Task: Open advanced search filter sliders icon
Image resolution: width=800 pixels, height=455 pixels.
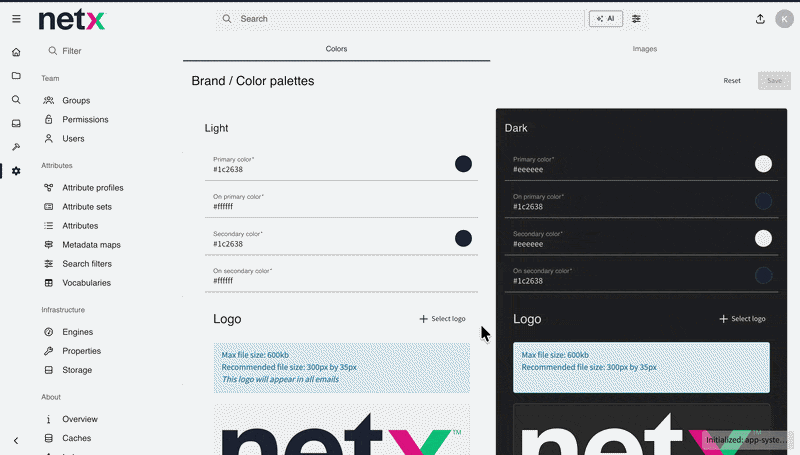Action: point(636,19)
